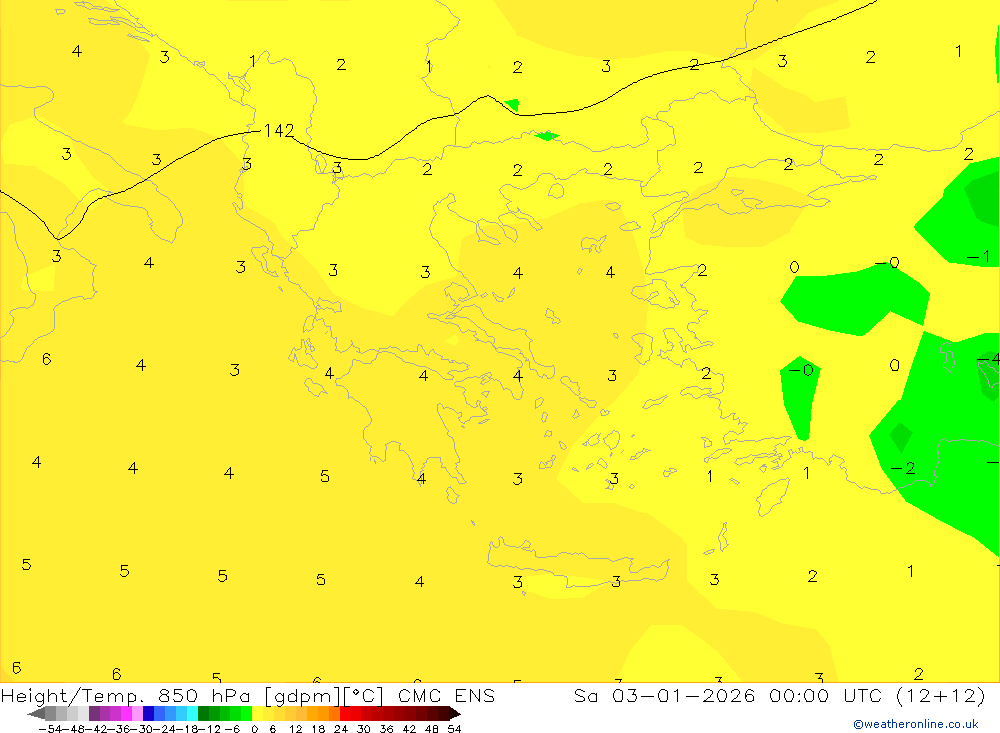Click the red legend swatch above 24
Screen dimensions: 1000x733
click(345, 714)
